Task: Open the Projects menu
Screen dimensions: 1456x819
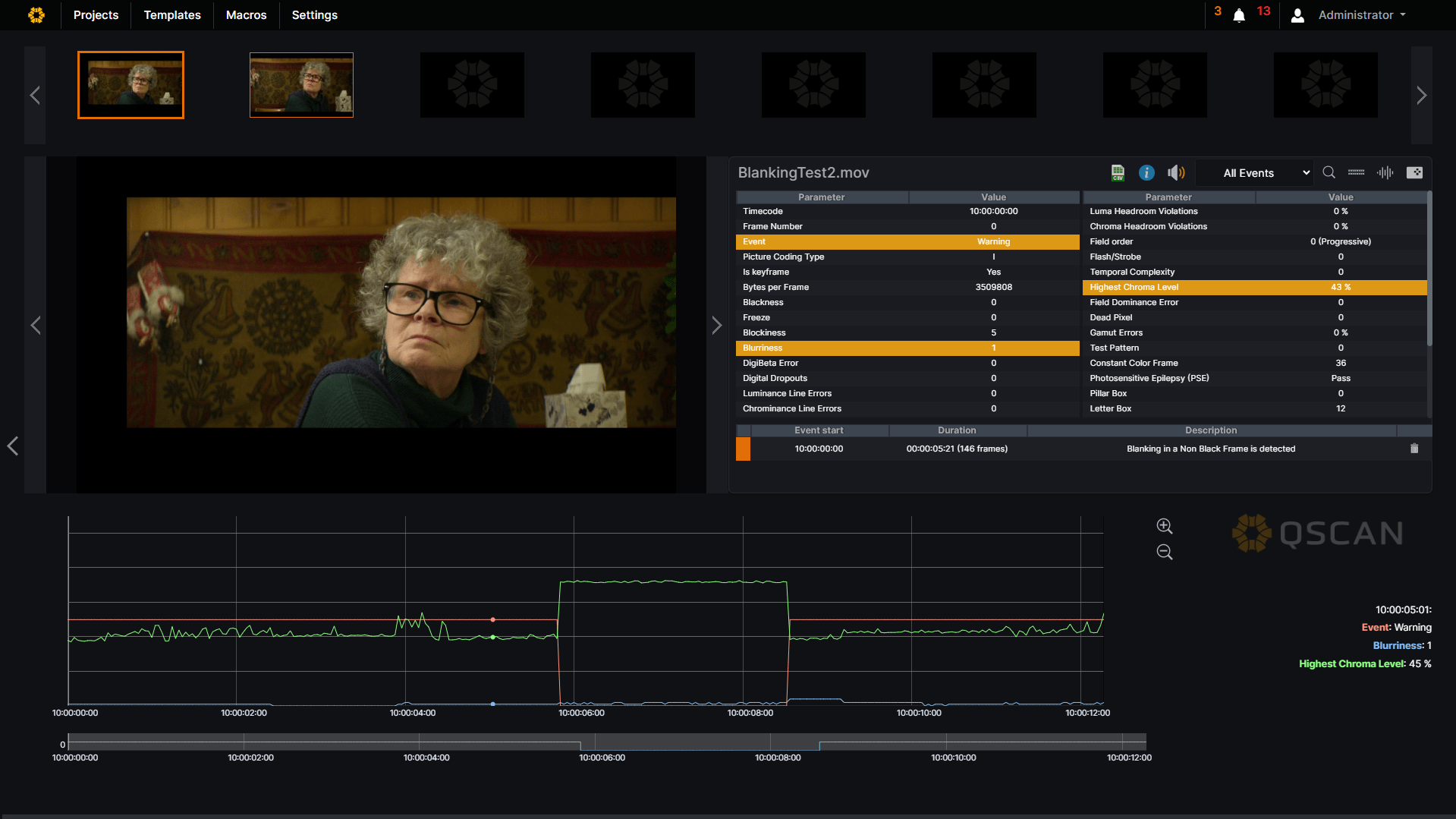Action: click(x=96, y=15)
